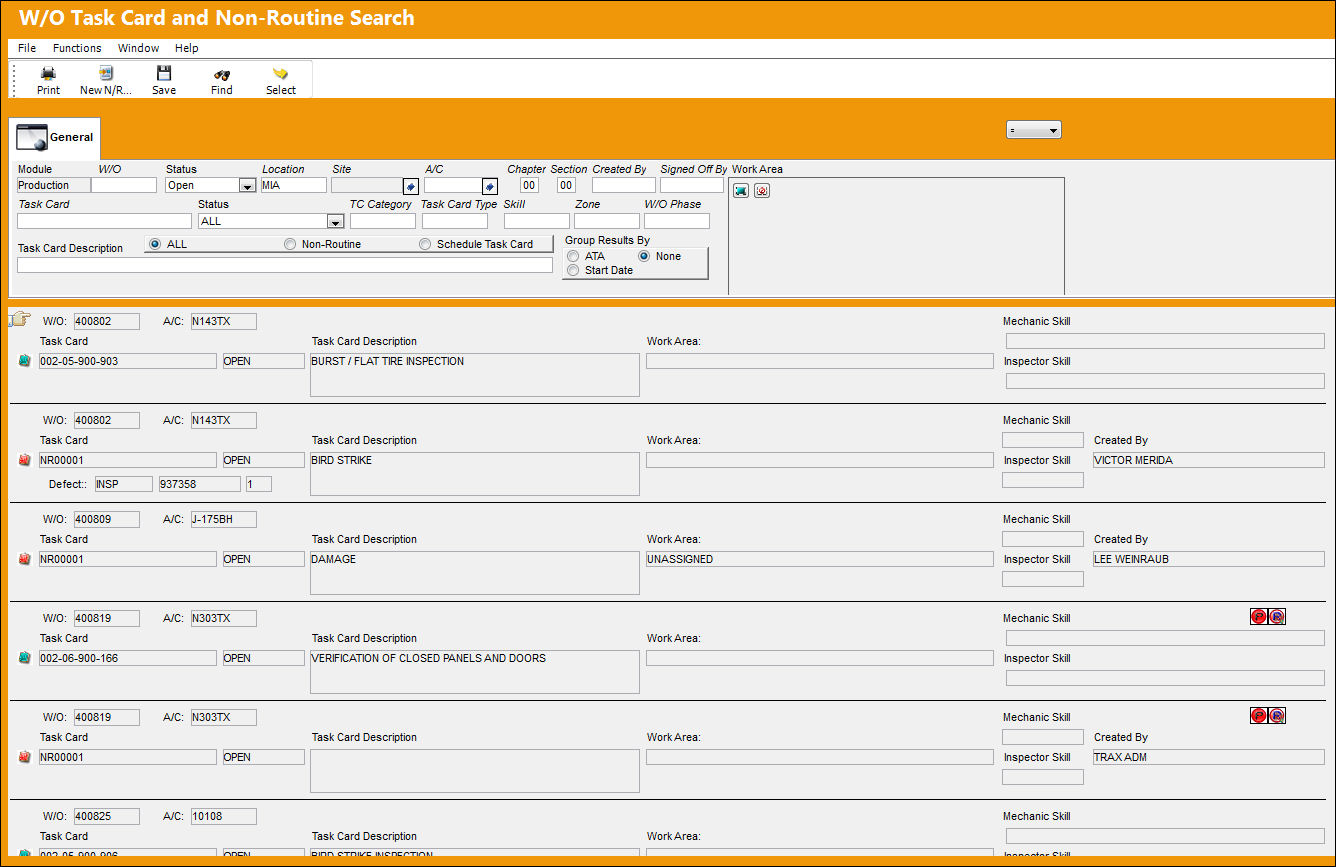
Task: Click the task card icon beside 002-05-900-903
Action: tap(25, 361)
